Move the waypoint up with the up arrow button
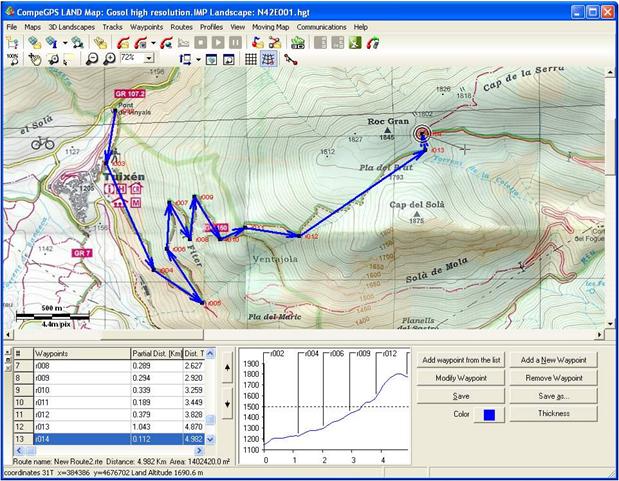The height and width of the screenshot is (481, 619). click(227, 368)
